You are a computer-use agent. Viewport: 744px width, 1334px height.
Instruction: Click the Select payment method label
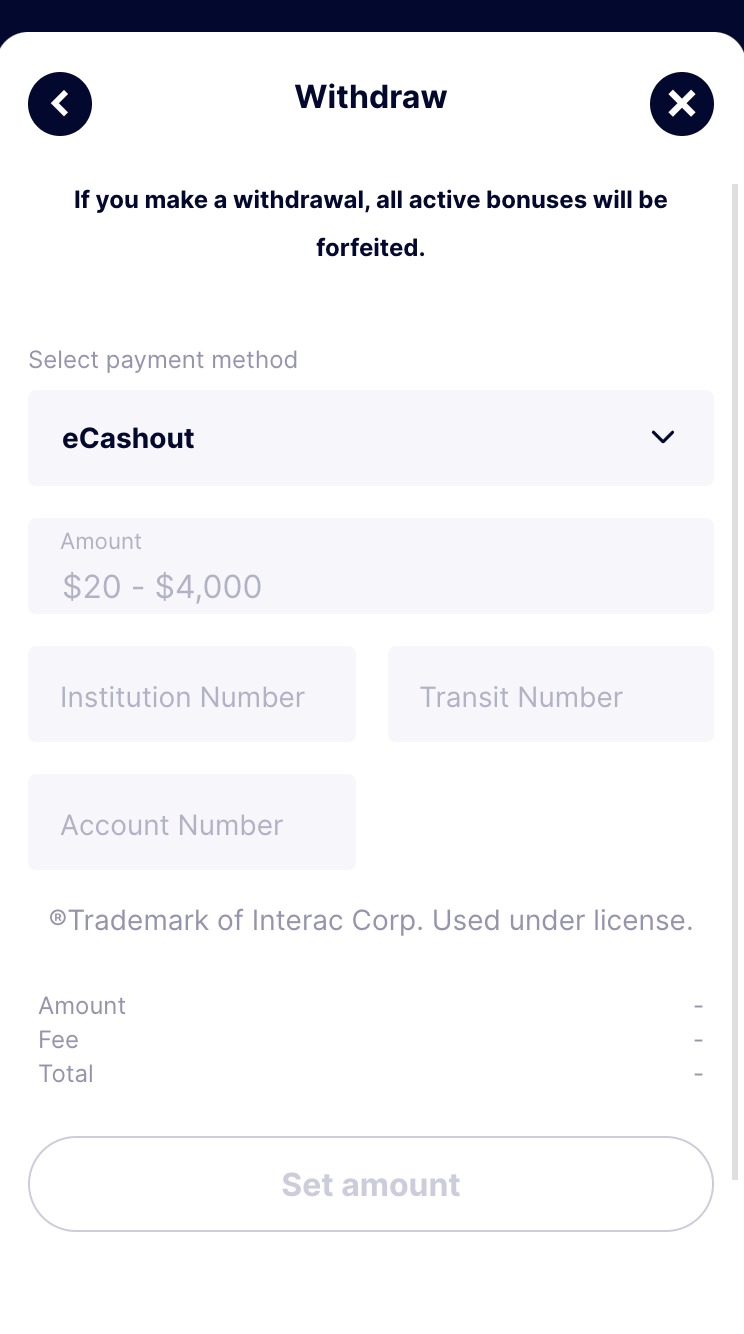click(x=163, y=360)
